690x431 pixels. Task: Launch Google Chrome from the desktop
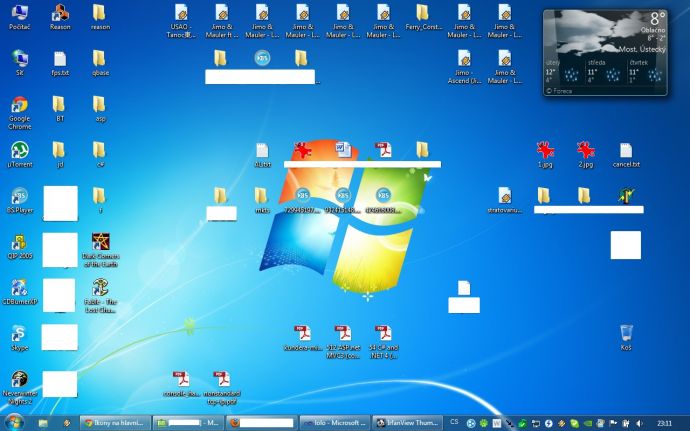tap(19, 113)
